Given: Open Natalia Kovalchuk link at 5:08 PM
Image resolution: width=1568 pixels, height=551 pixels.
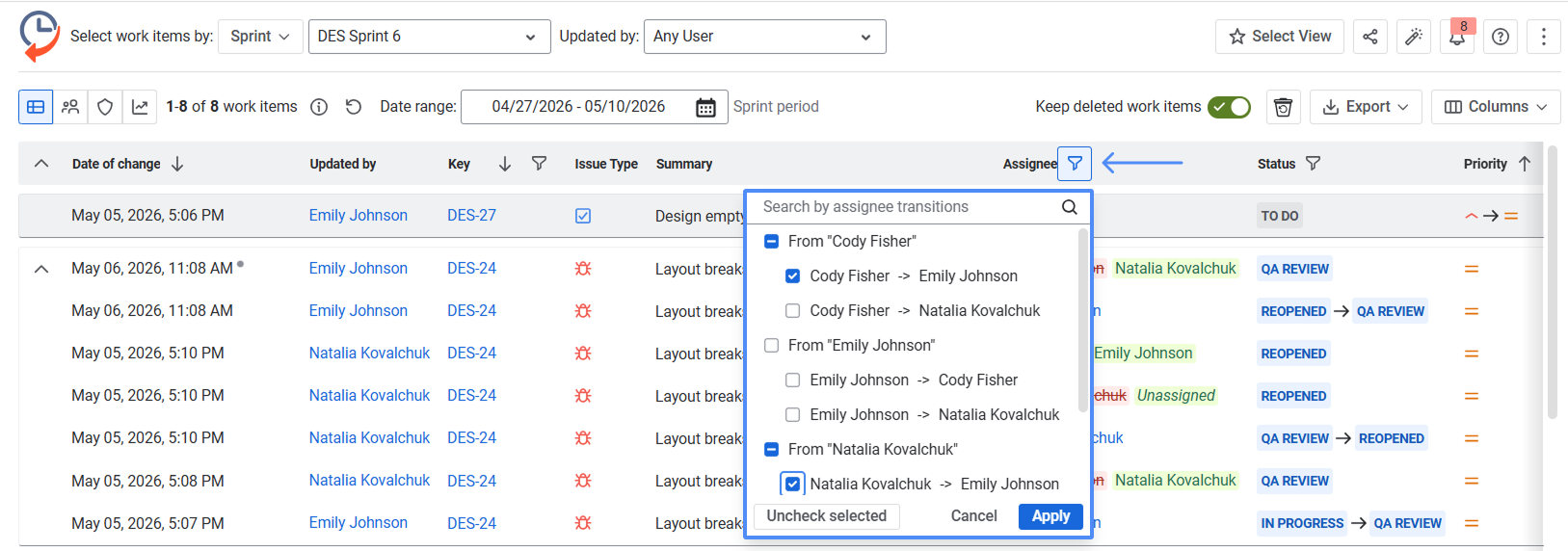Looking at the screenshot, I should (x=369, y=481).
